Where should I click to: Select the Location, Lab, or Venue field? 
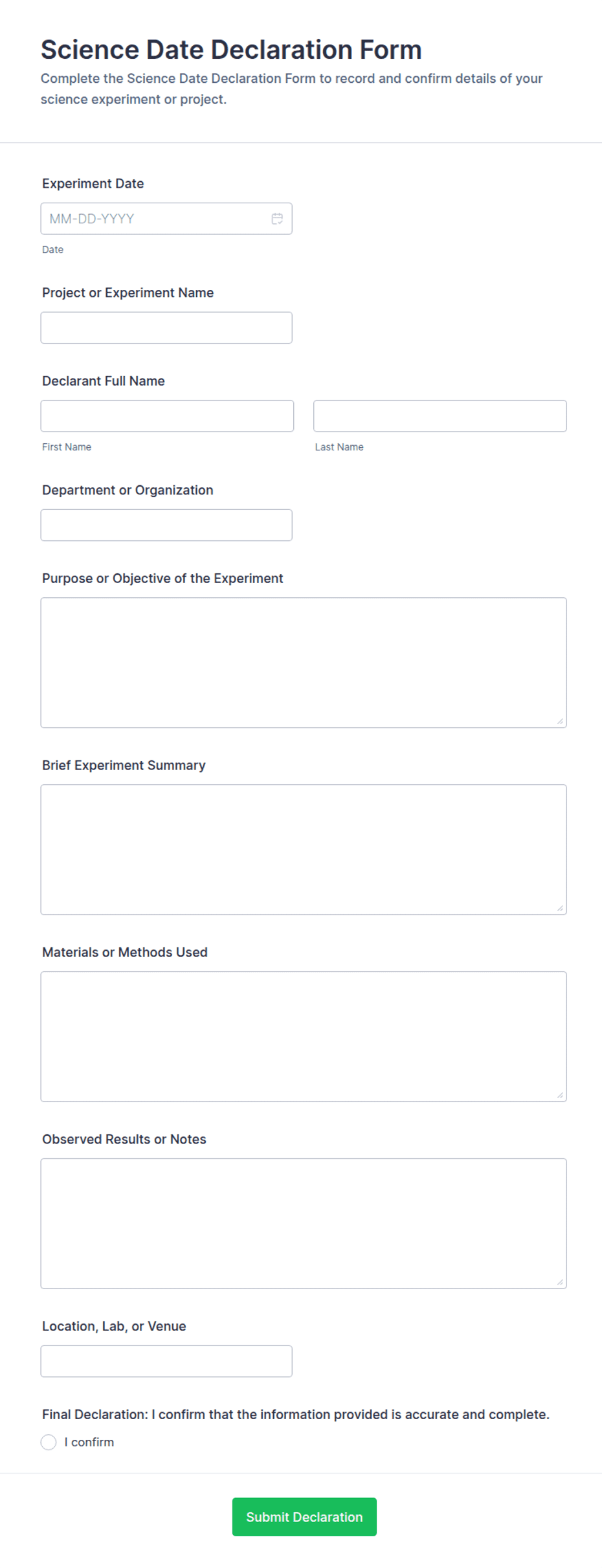166,1361
